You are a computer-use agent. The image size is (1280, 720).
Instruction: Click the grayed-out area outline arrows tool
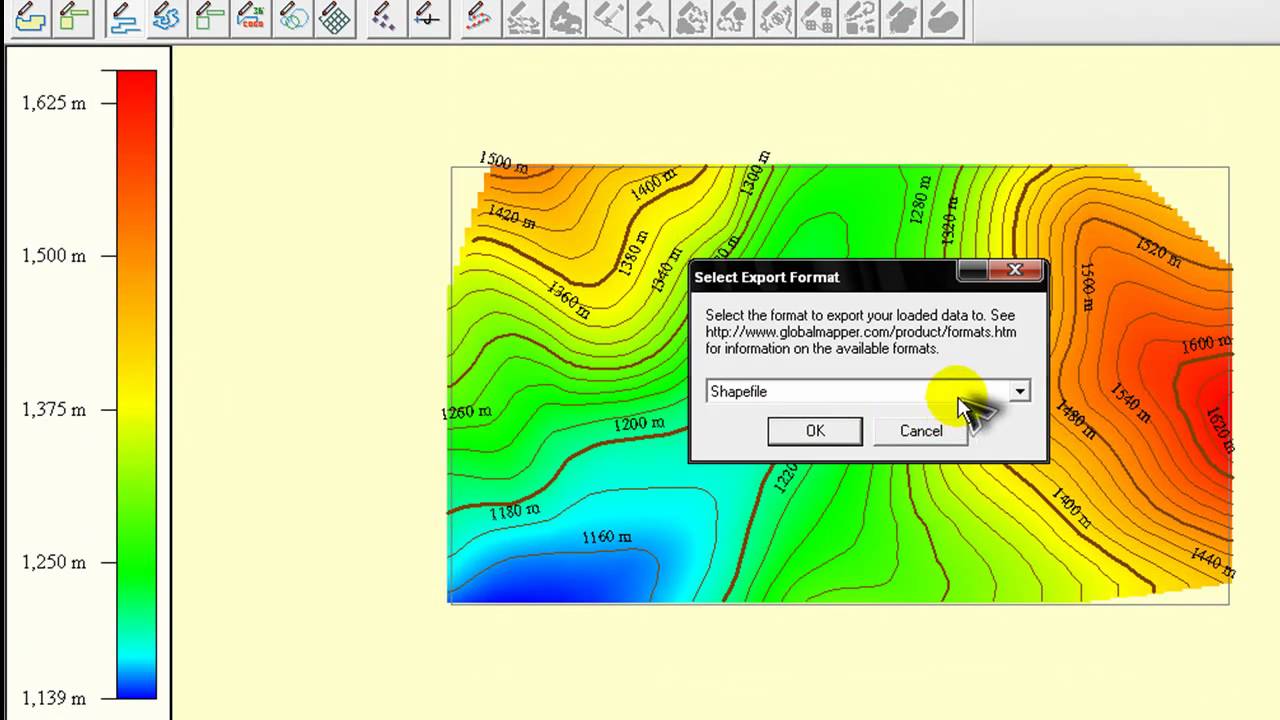691,17
